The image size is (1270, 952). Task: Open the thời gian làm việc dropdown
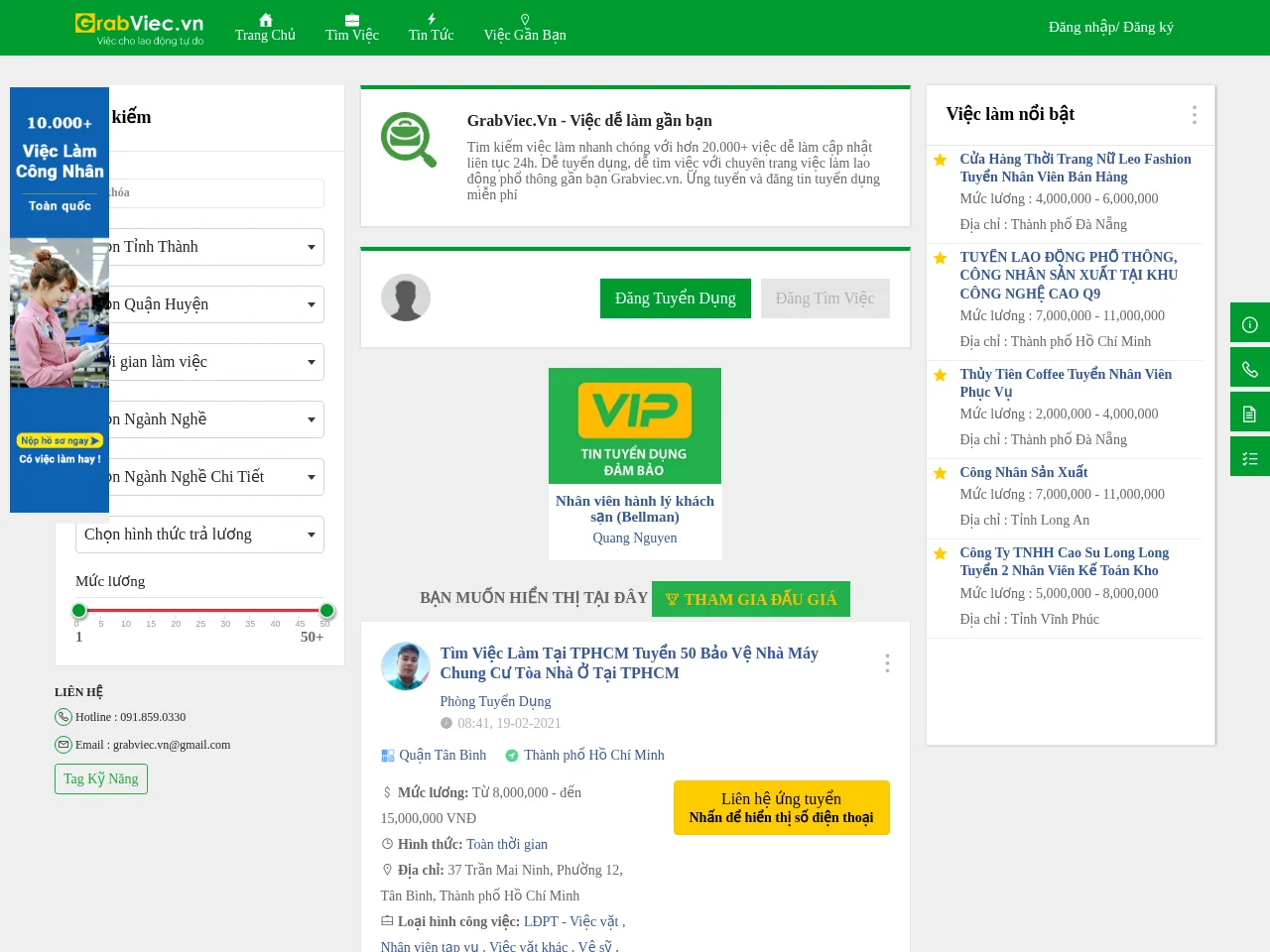tap(216, 362)
